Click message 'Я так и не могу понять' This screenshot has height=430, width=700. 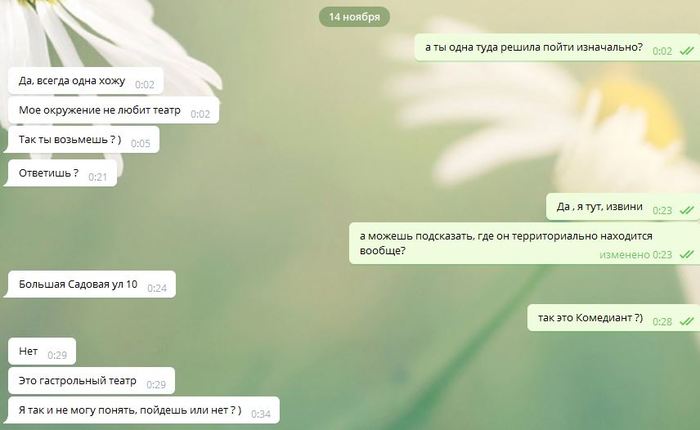click(x=142, y=410)
